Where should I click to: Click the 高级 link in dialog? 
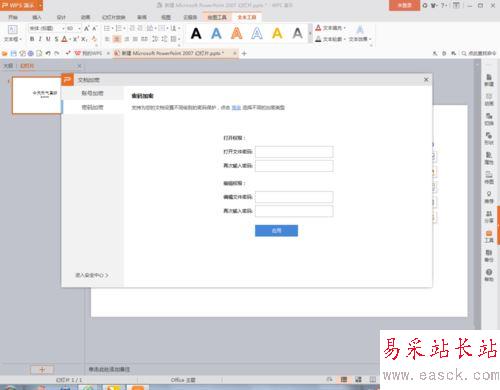pos(236,108)
